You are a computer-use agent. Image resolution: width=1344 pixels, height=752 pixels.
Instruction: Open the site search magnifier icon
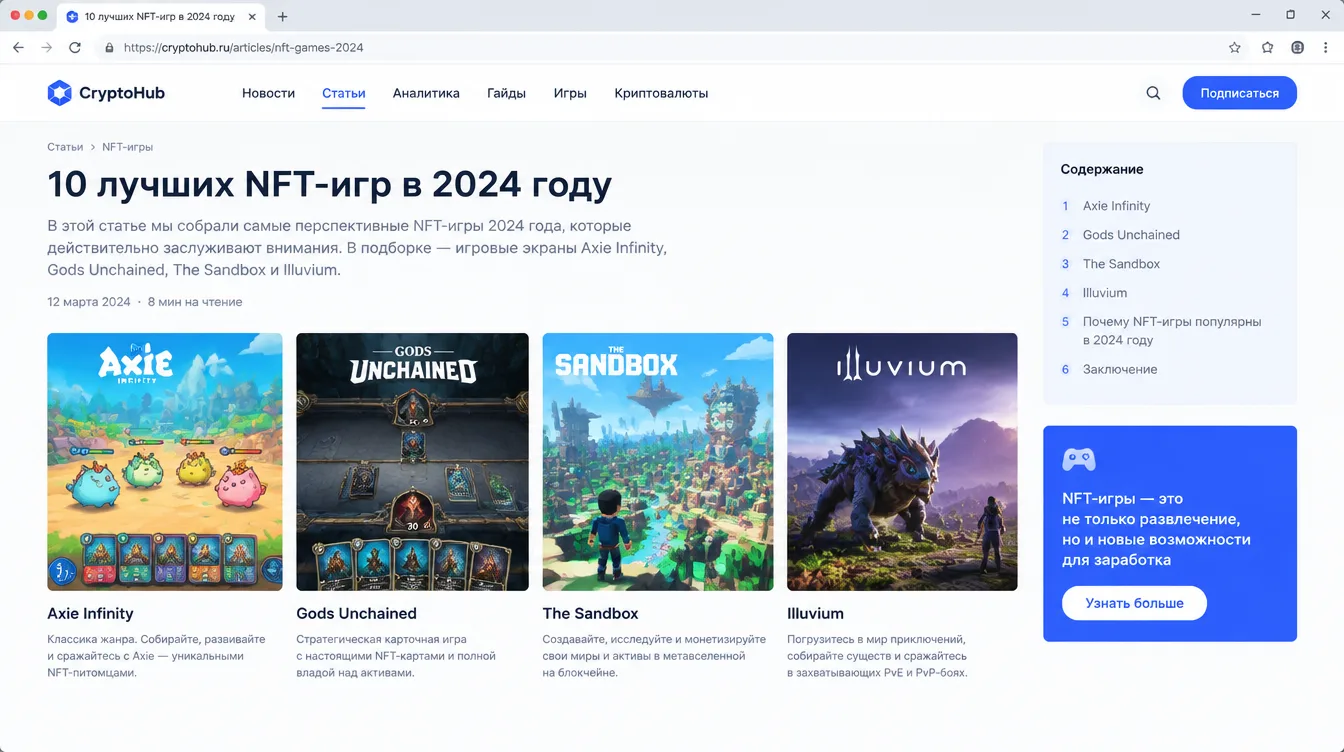pos(1153,93)
